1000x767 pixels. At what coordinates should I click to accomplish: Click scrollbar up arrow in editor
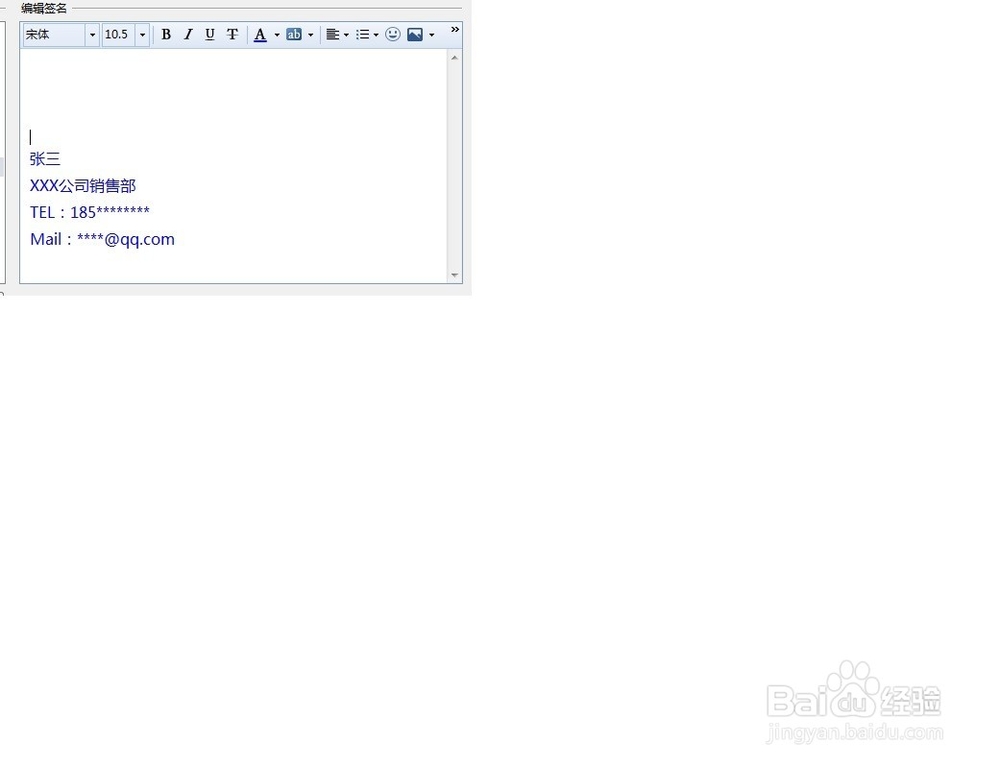point(455,57)
